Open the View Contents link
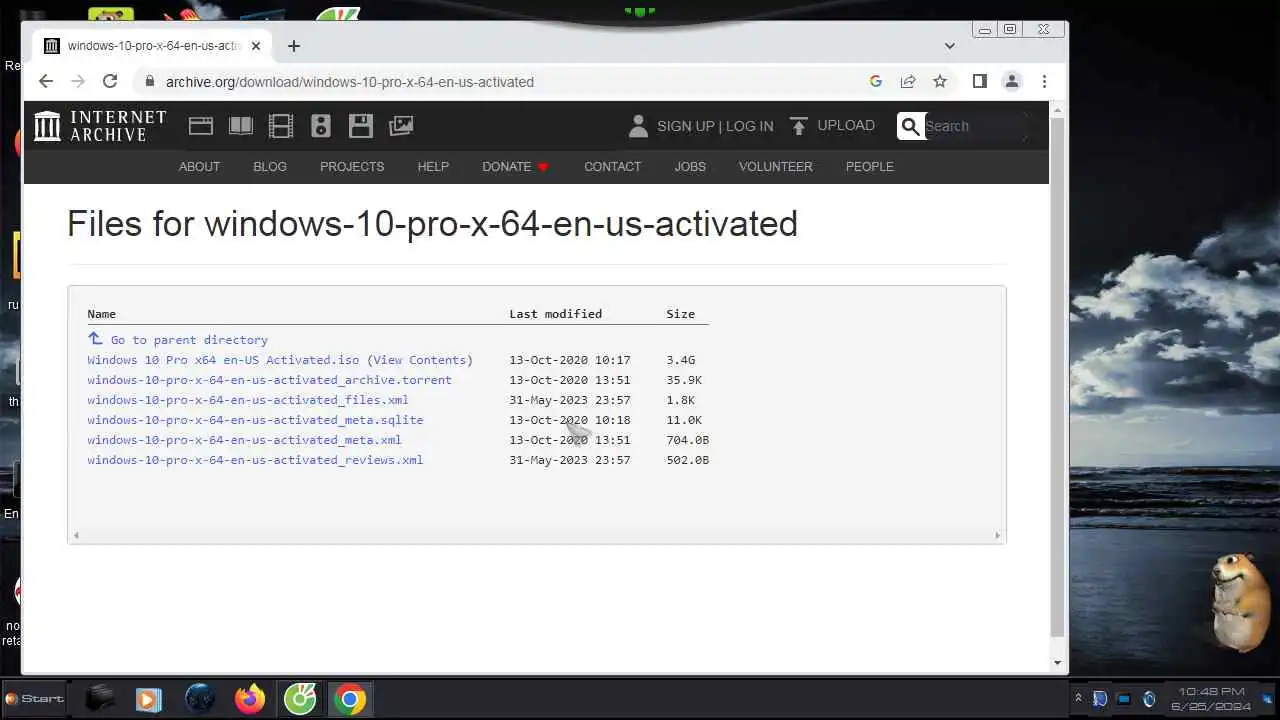The width and height of the screenshot is (1280, 720). (x=420, y=360)
